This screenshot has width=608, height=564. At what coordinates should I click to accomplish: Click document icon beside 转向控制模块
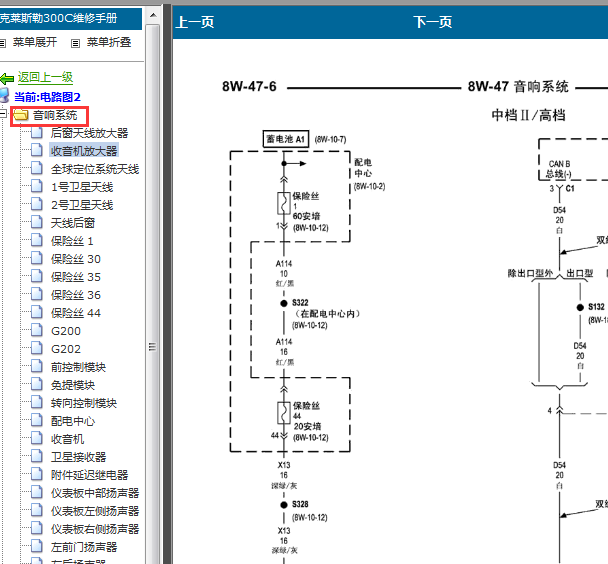point(37,402)
